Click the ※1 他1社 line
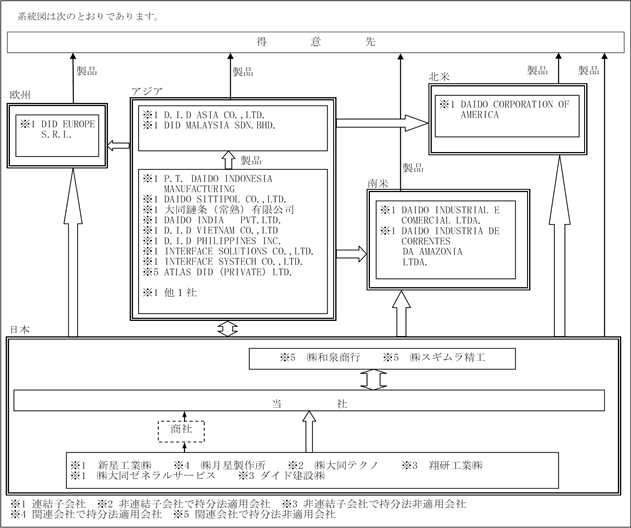 click(169, 293)
